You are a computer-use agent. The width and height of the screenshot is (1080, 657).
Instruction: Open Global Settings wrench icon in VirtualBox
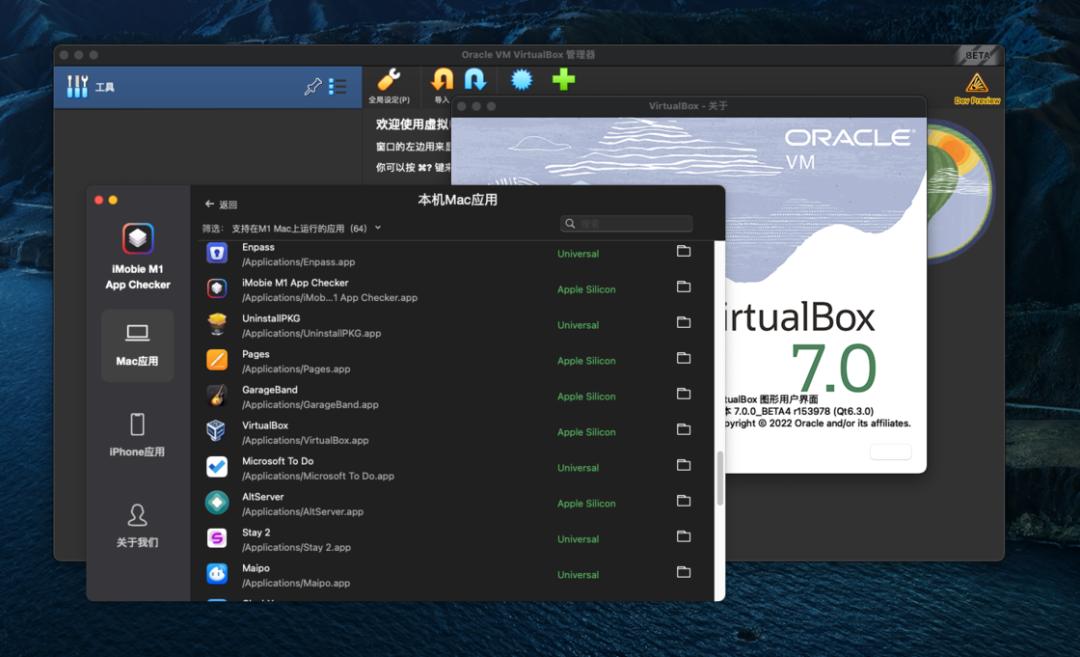pos(389,81)
